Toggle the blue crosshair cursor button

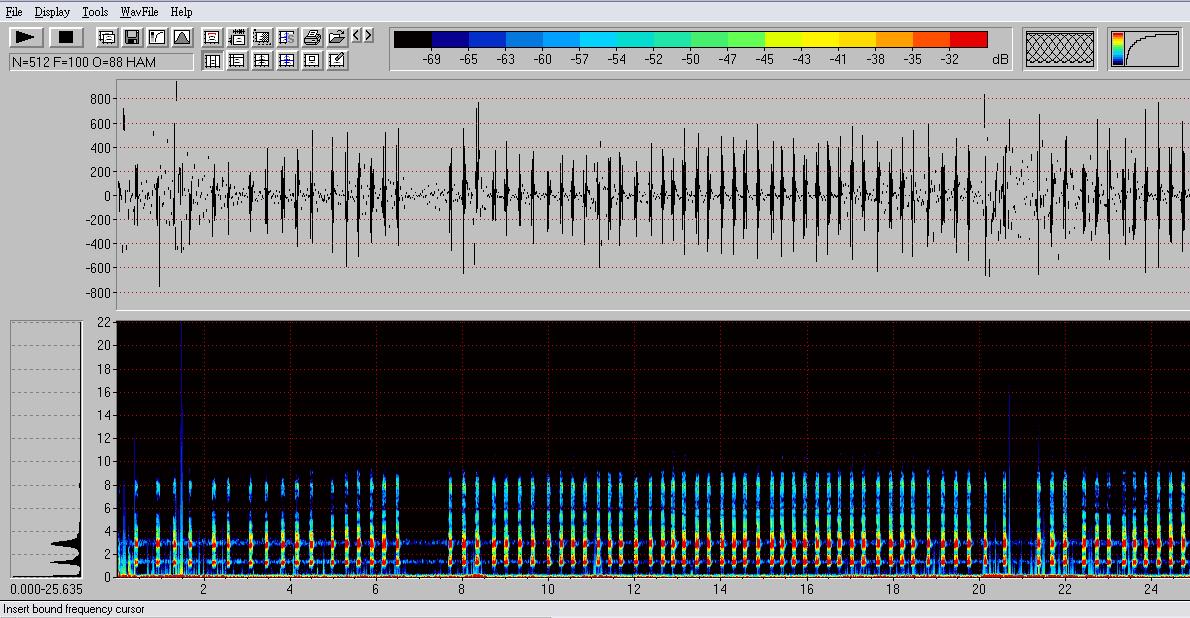click(x=287, y=61)
